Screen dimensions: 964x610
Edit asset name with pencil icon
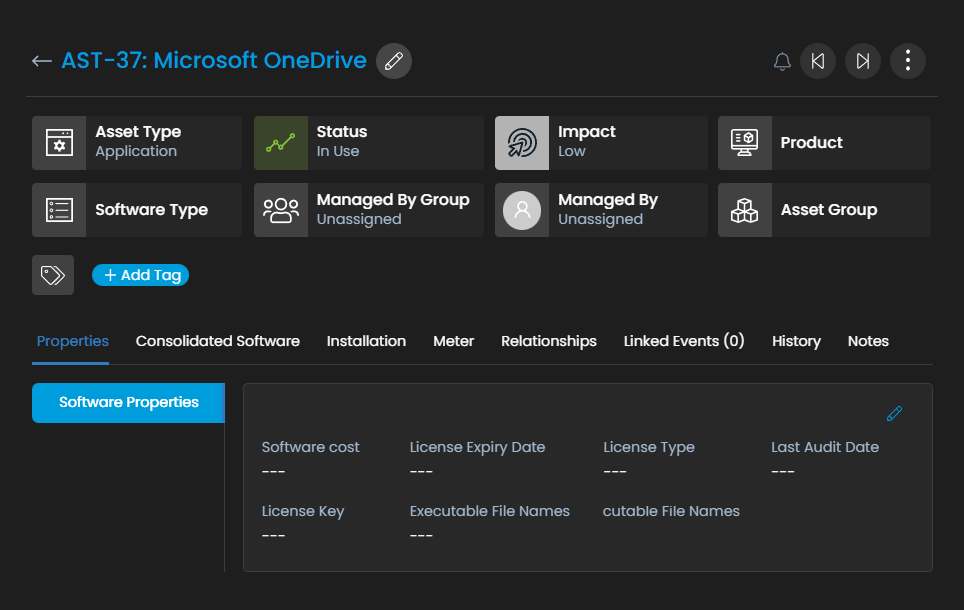coord(394,61)
